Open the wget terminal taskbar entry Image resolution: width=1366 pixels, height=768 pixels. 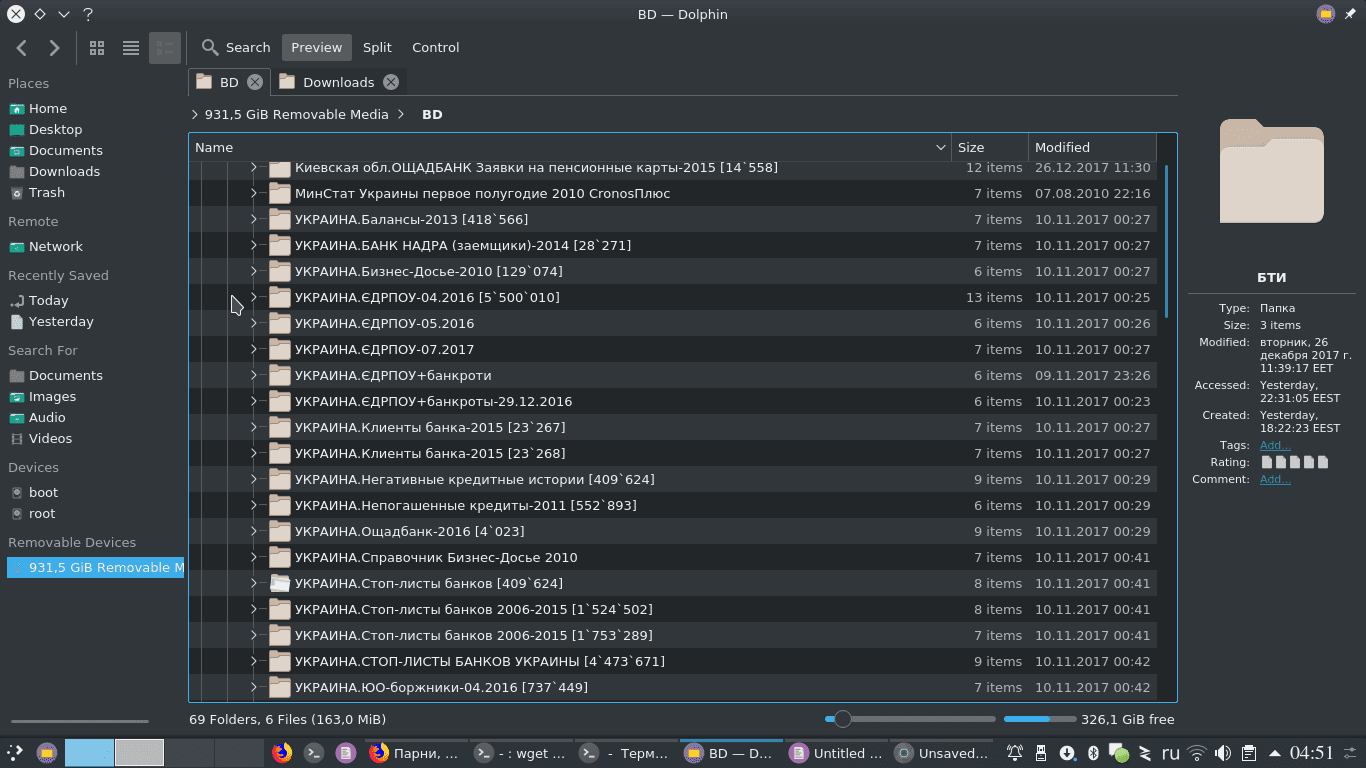pyautogui.click(x=520, y=753)
